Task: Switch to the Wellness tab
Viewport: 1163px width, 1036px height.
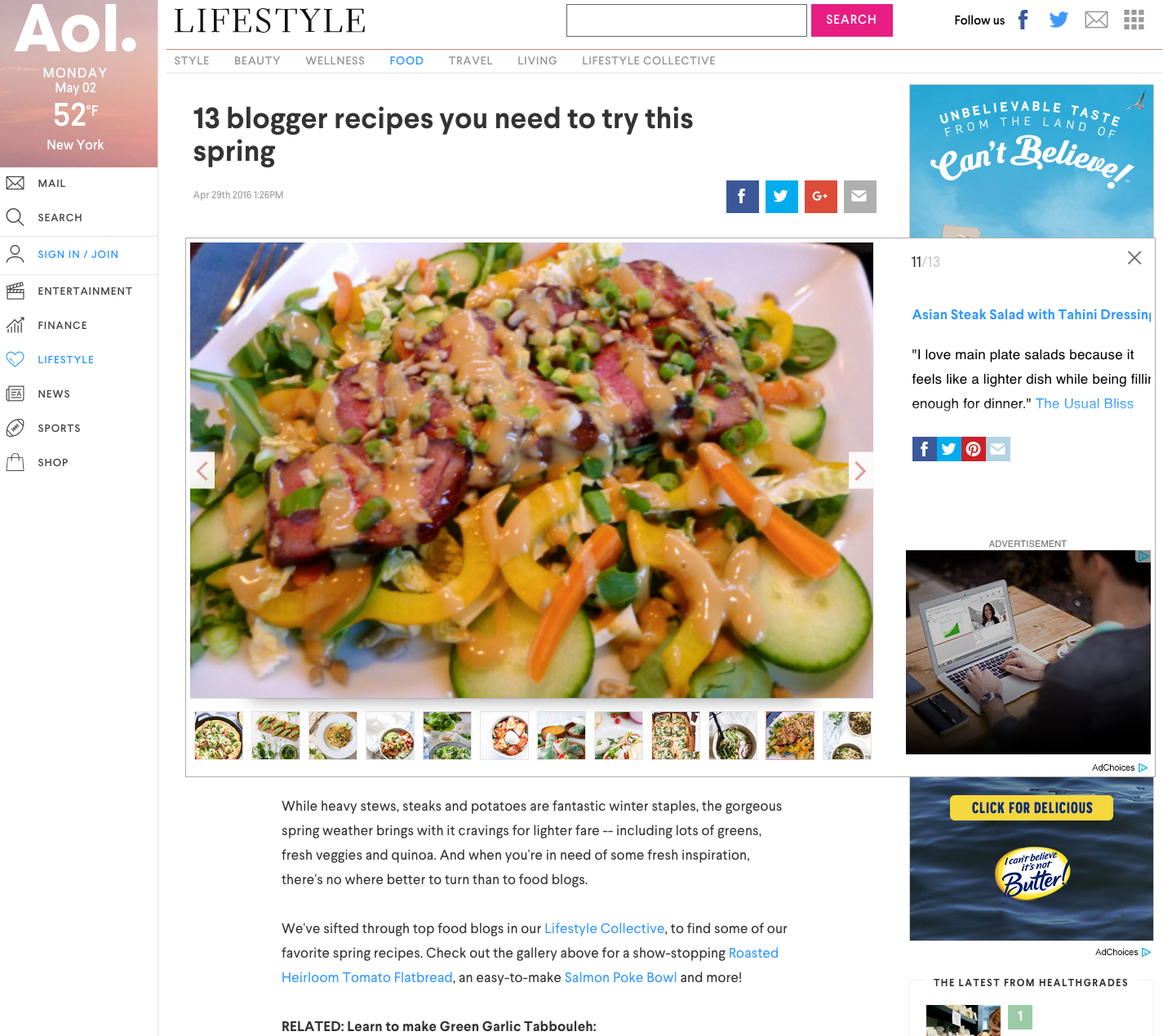Action: tap(335, 60)
